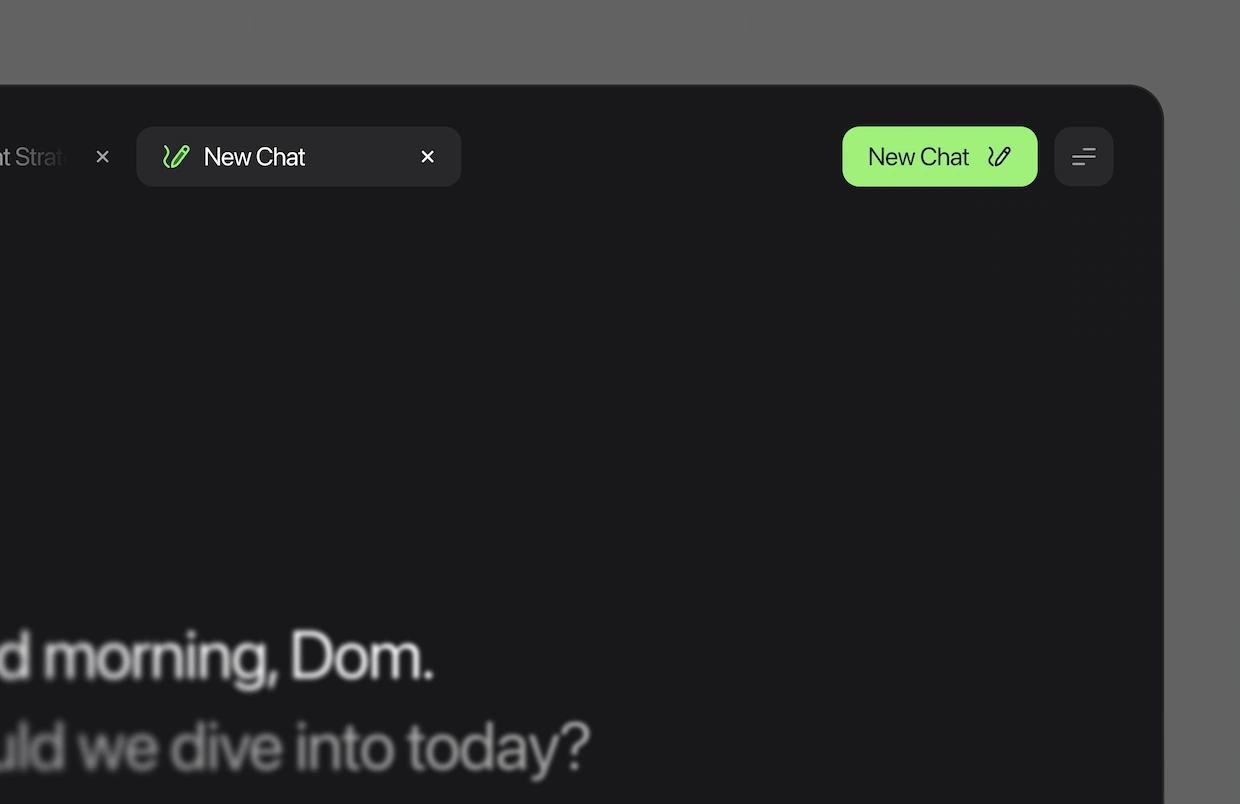Viewport: 1240px width, 804px height.
Task: Open the menu lines icon at top right
Action: pos(1084,157)
